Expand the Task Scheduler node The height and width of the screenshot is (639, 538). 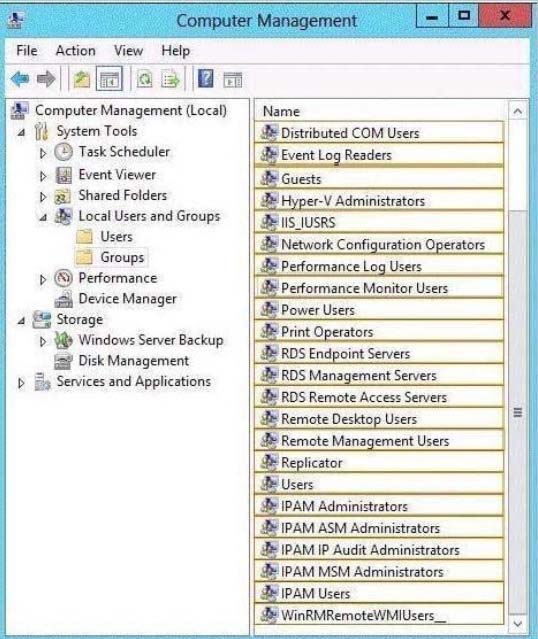[42, 153]
